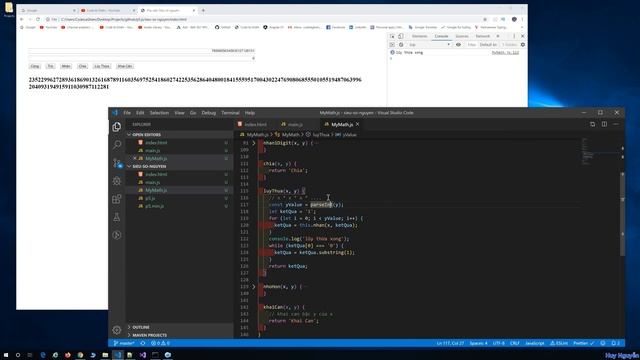Switch to the Sources tab in DevTools
The height and width of the screenshot is (360, 640).
pyautogui.click(x=462, y=36)
